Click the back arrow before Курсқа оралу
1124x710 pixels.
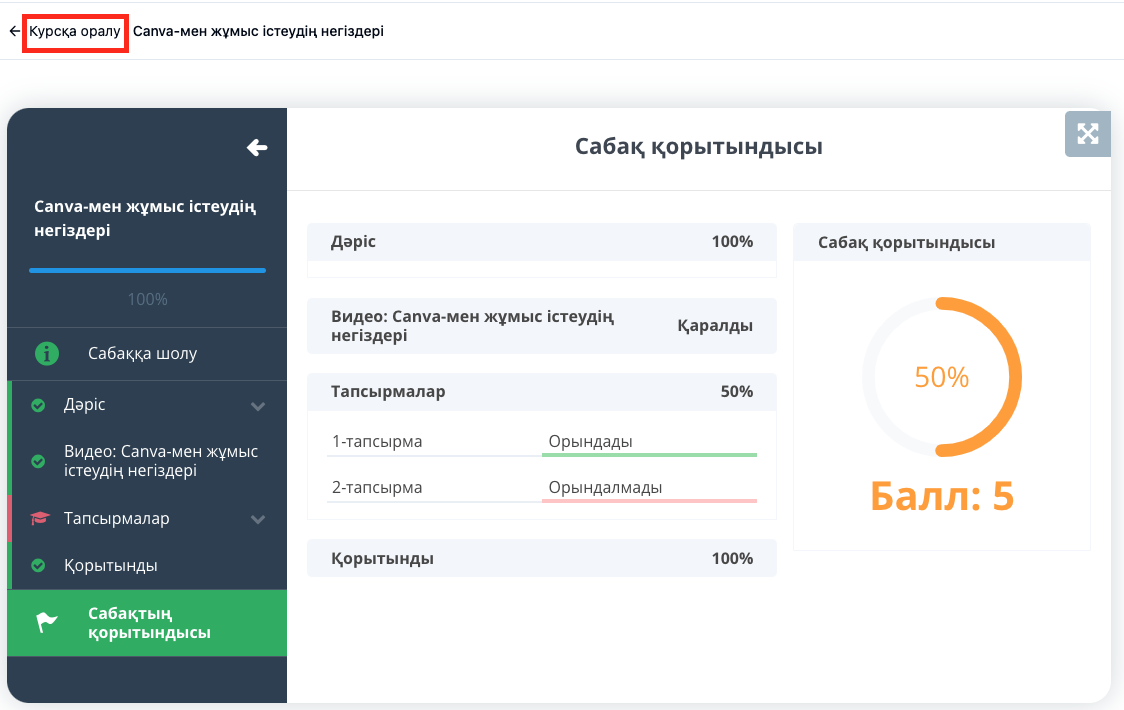[x=14, y=32]
